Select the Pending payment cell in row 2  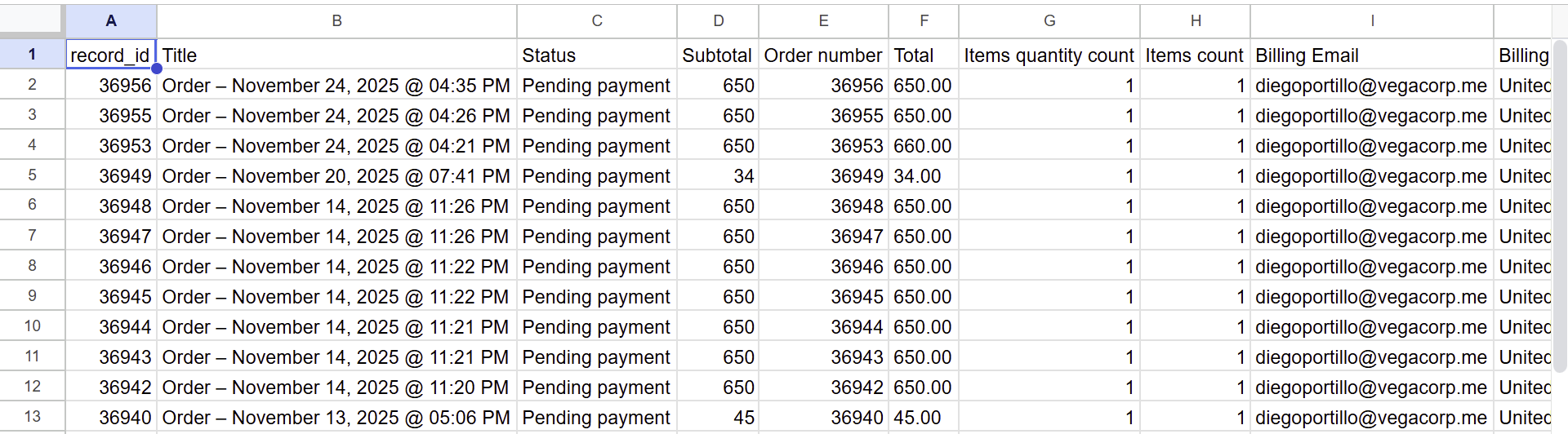(596, 86)
